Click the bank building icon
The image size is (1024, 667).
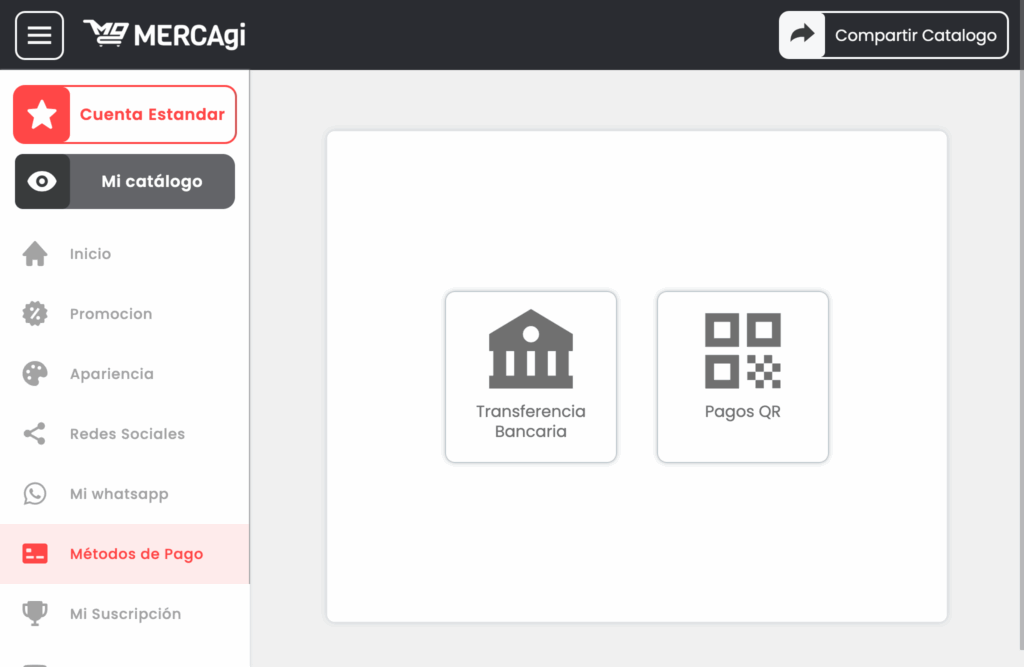pyautogui.click(x=531, y=349)
